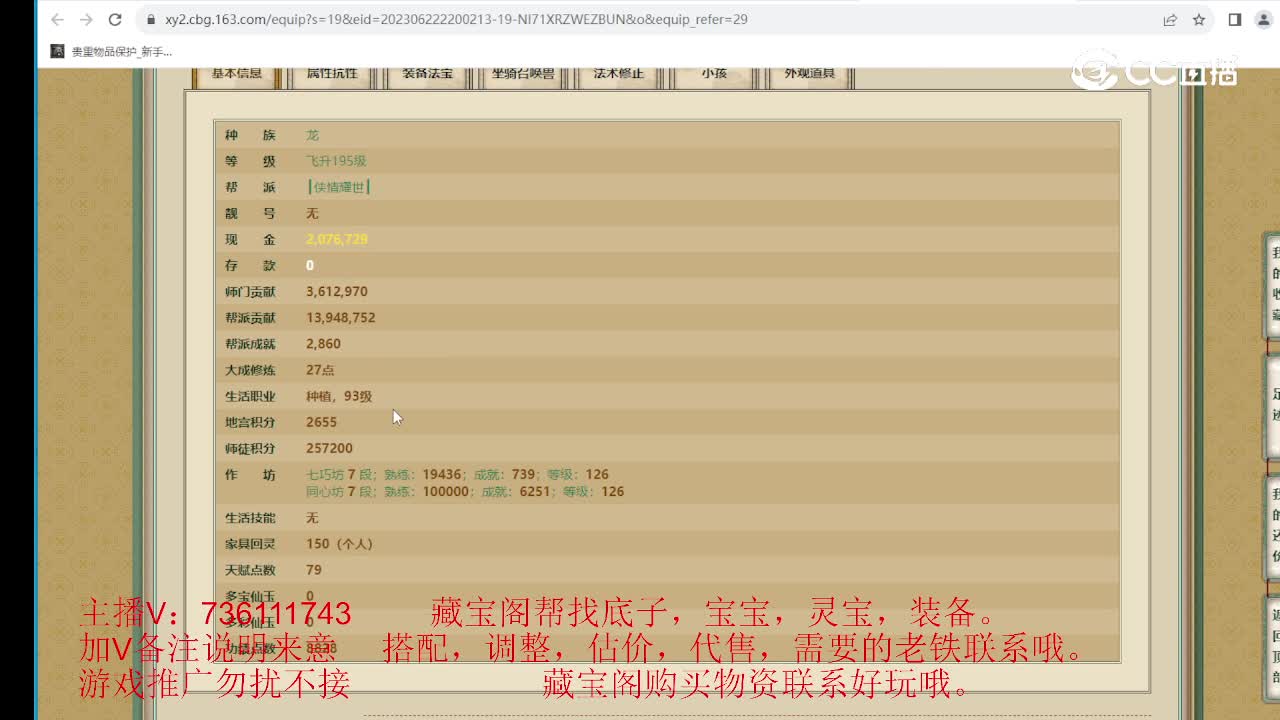This screenshot has width=1280, height=720.
Task: Switch to the 基本信息 tab
Action: point(237,76)
